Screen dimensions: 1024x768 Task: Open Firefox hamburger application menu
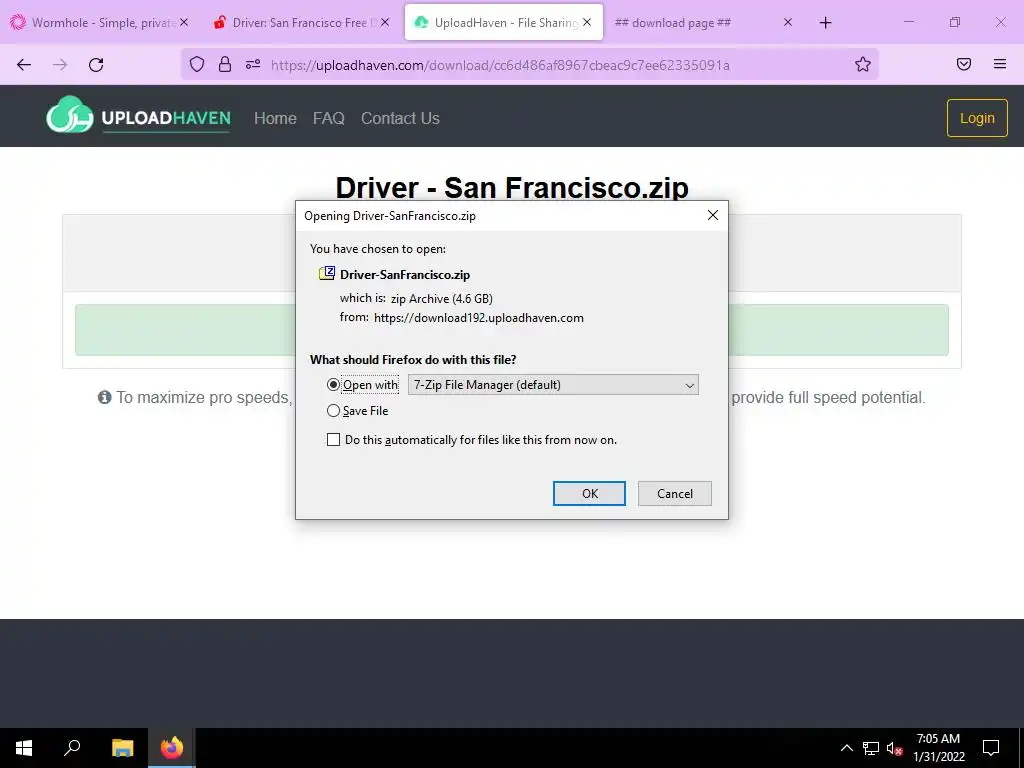(x=1000, y=64)
